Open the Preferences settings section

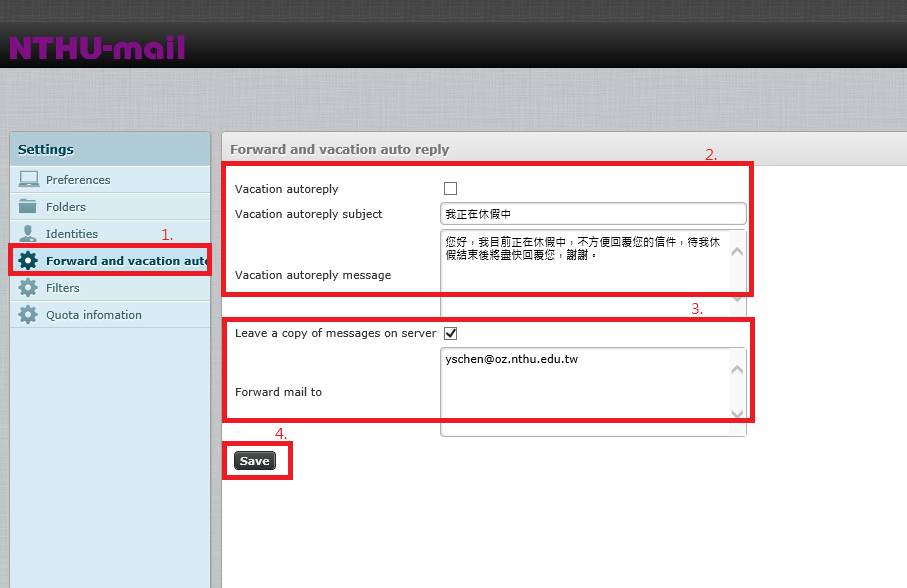[78, 180]
